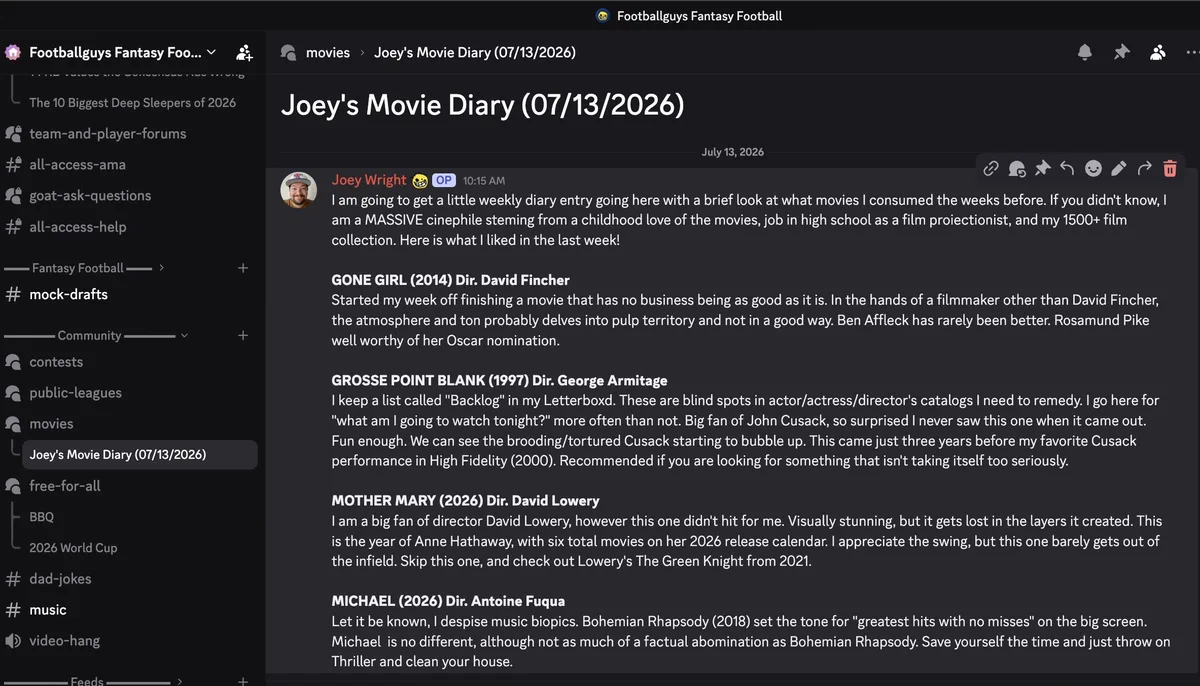1200x686 pixels.
Task: Edit the message using the pencil icon
Action: pos(1119,168)
